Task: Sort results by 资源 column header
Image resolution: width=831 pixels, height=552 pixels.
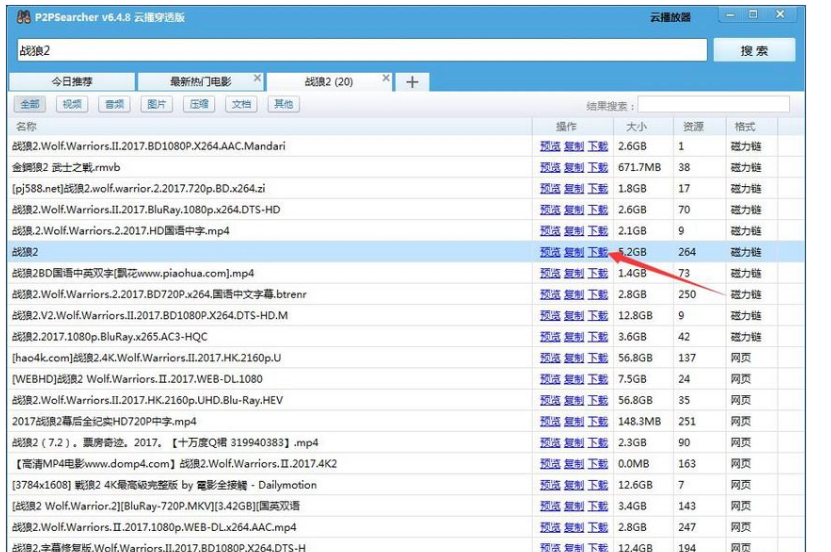Action: (693, 127)
